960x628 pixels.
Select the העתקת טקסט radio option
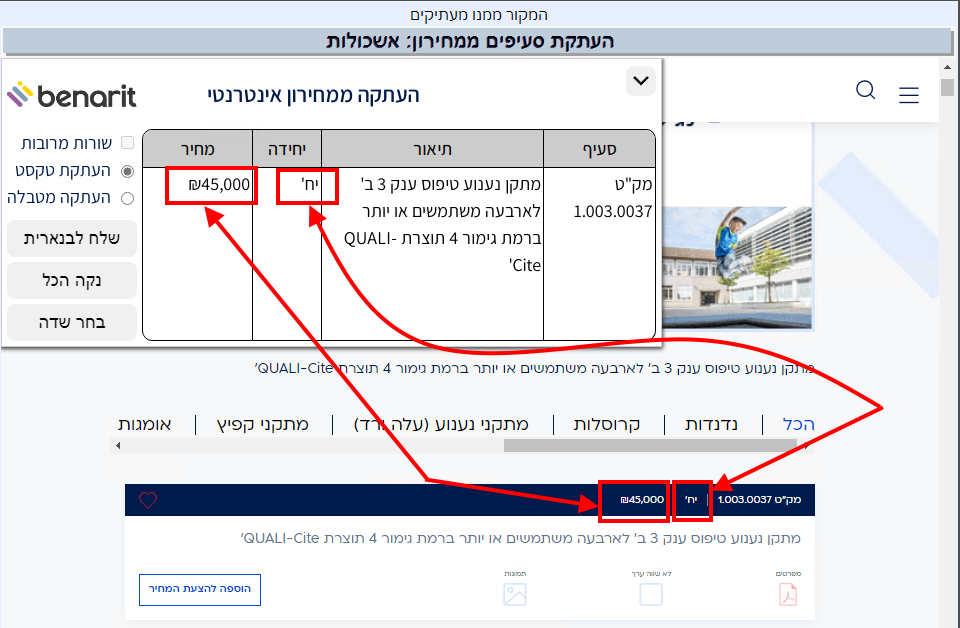click(127, 171)
